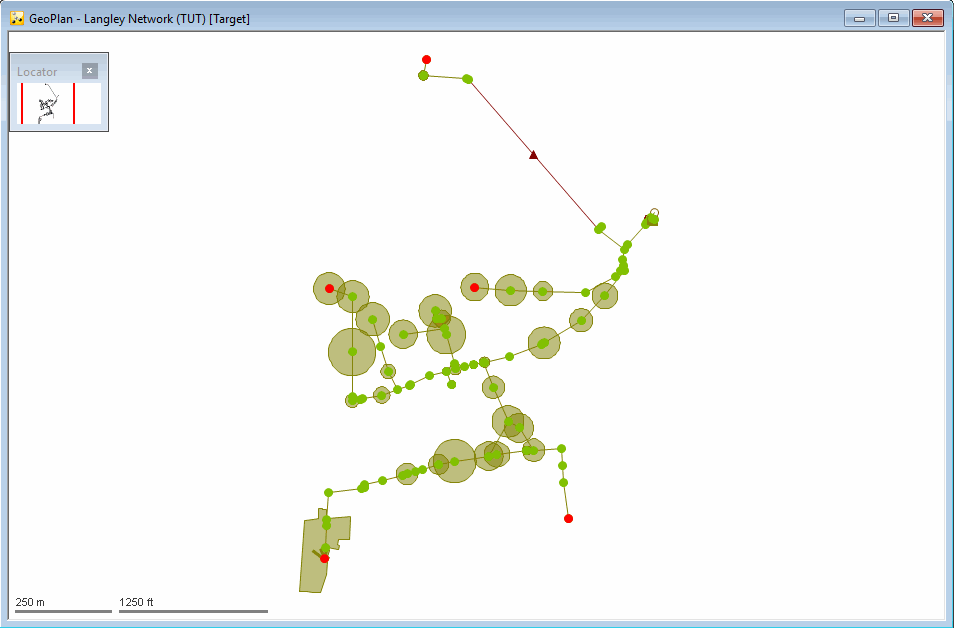This screenshot has height=628, width=954.
Task: Click the 1250 ft scale bar
Action: coord(193,611)
